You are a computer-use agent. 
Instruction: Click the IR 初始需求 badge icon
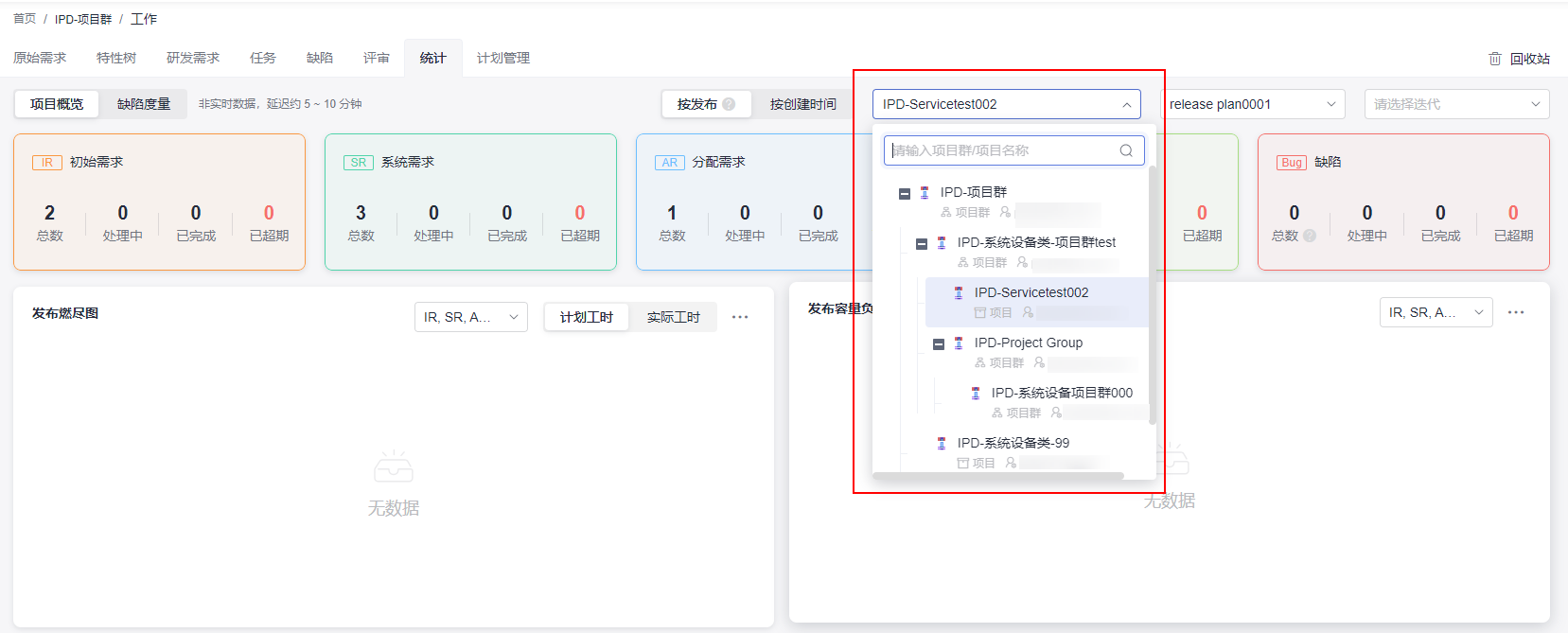(46, 163)
